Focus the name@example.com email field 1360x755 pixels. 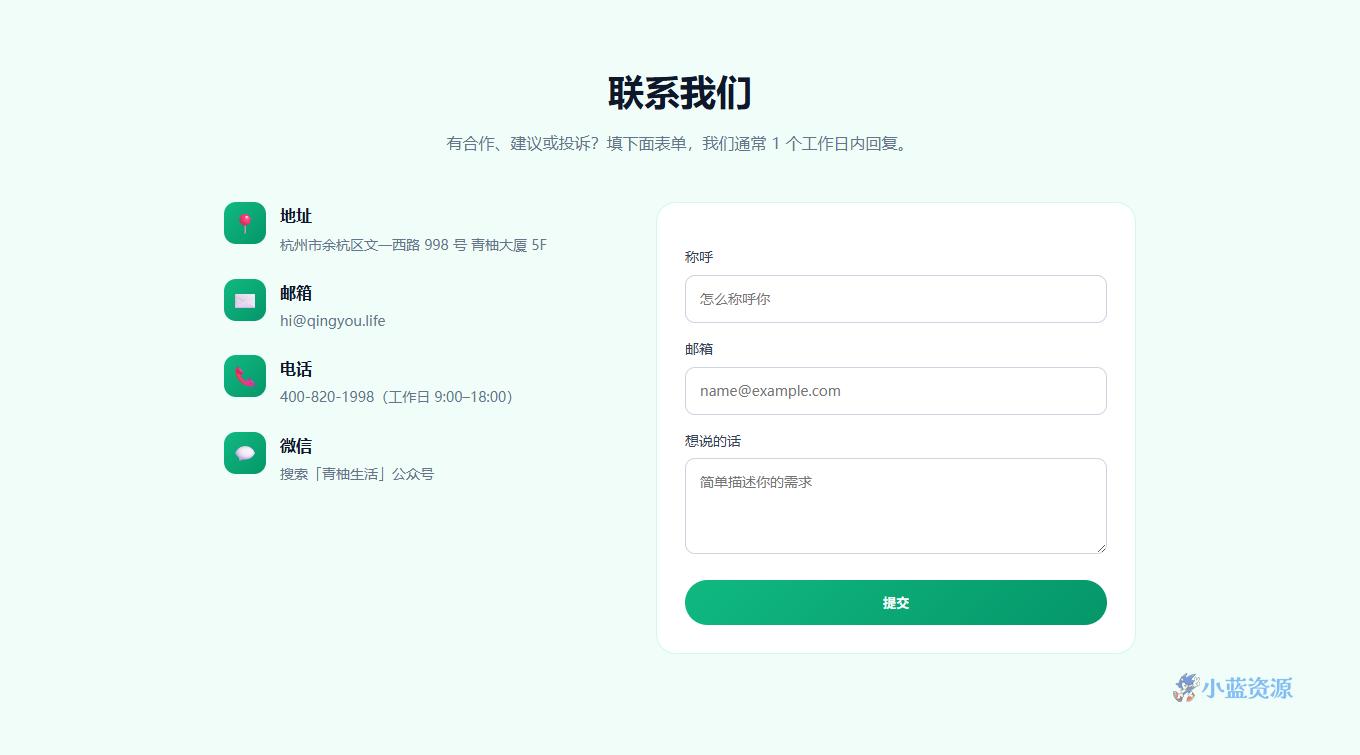point(896,391)
